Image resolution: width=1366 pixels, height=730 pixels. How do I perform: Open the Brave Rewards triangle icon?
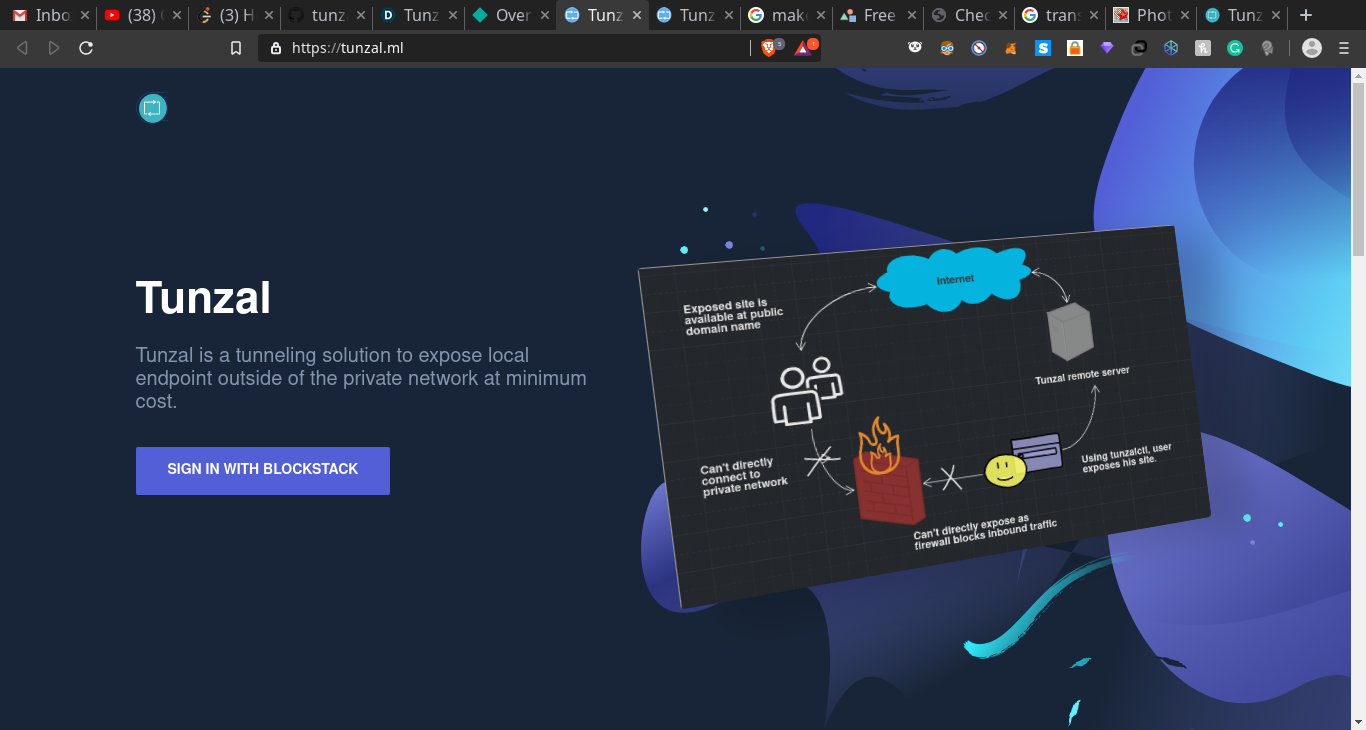coord(803,47)
